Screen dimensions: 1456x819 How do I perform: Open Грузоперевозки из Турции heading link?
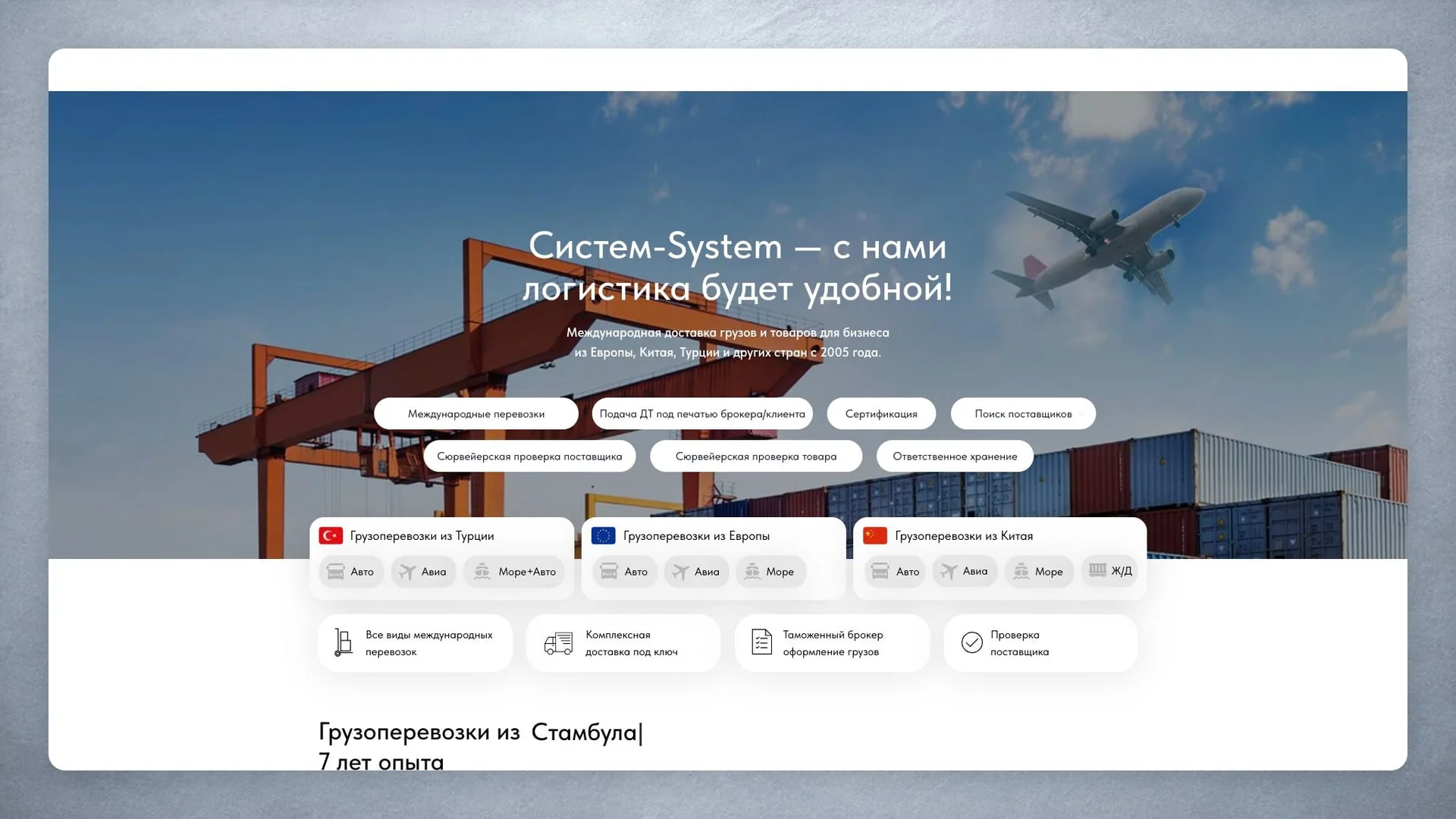422,536
